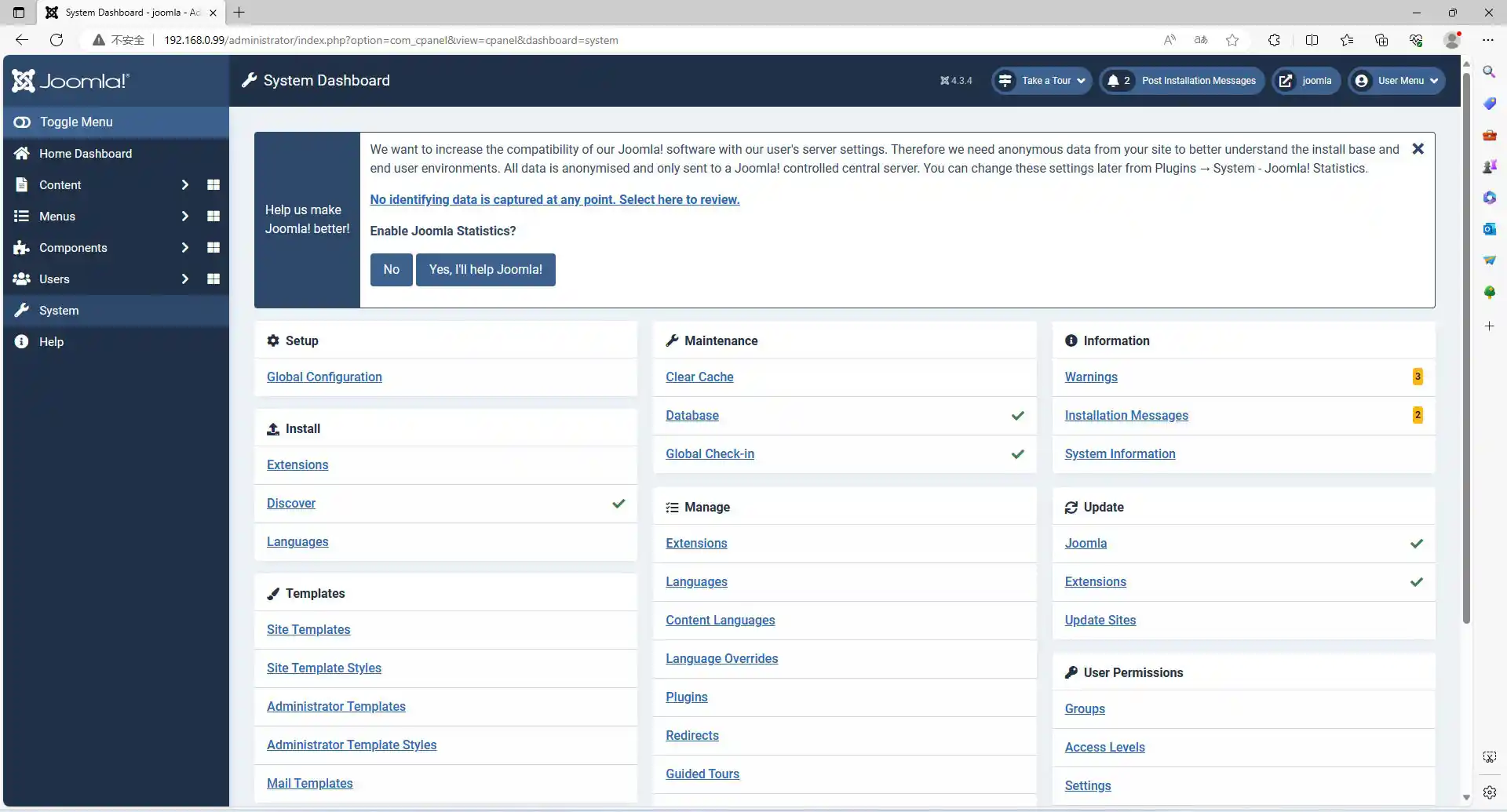Dismiss the Joomla statistics notice with X

click(x=1418, y=149)
